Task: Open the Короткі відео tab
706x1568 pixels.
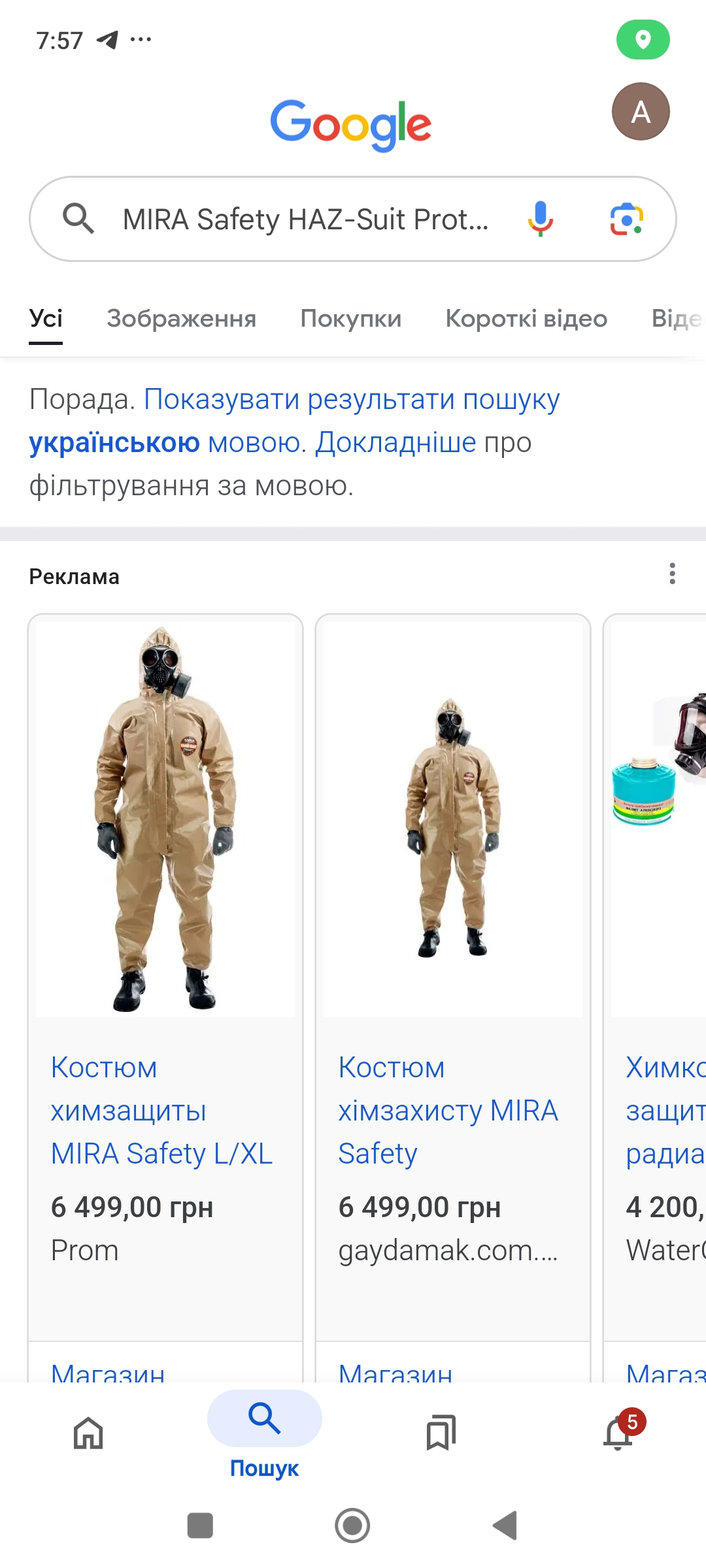Action: click(x=526, y=319)
